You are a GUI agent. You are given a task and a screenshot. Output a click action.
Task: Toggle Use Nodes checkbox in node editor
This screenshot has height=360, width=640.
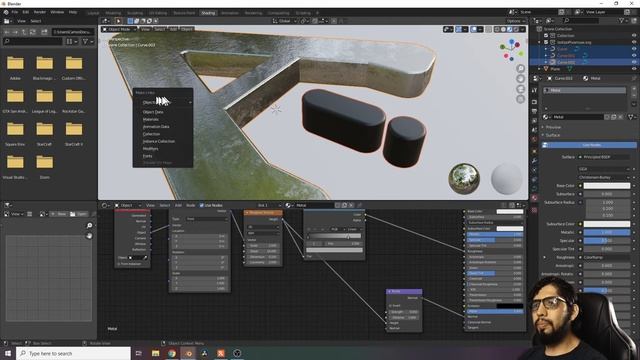coord(202,205)
